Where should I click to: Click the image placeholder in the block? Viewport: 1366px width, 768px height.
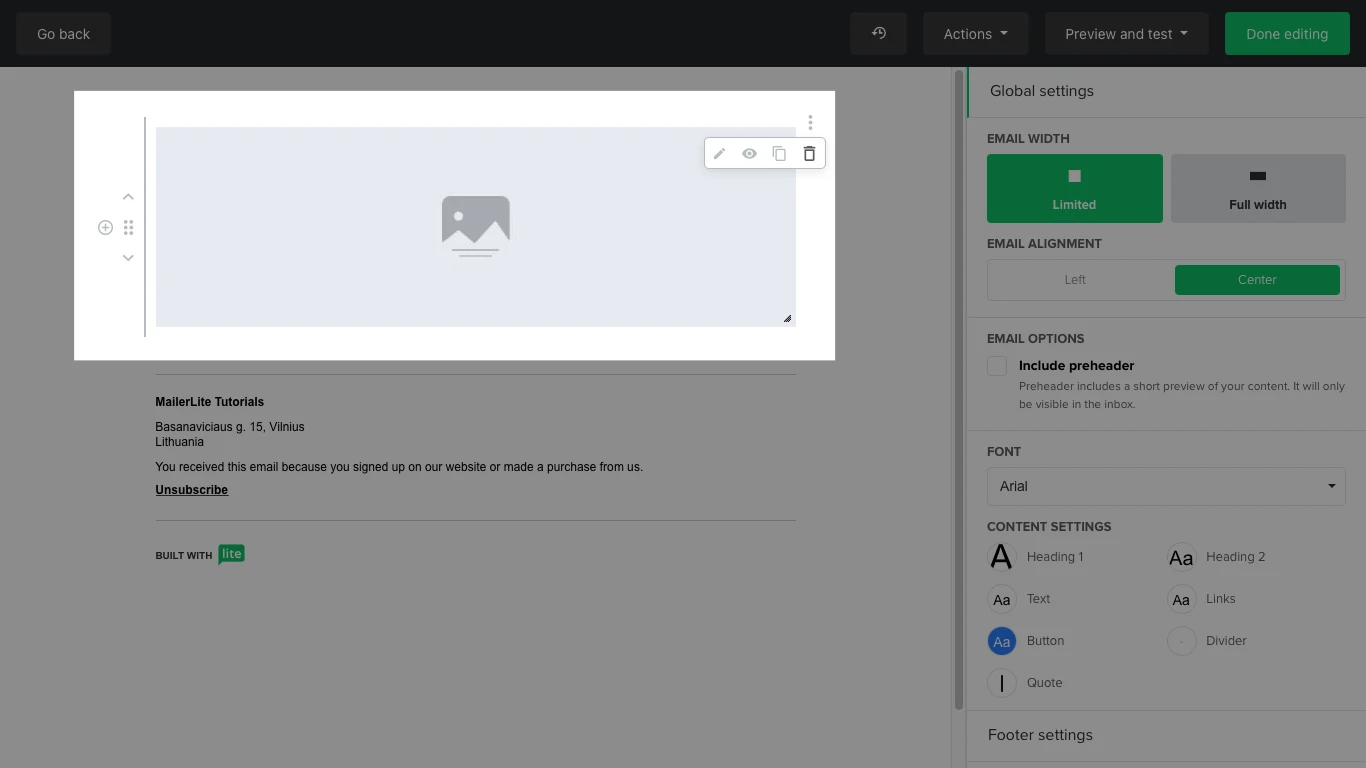click(476, 226)
